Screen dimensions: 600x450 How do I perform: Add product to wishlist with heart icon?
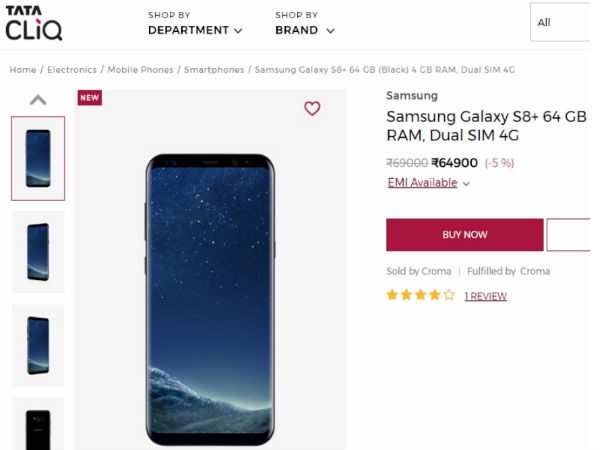point(312,108)
